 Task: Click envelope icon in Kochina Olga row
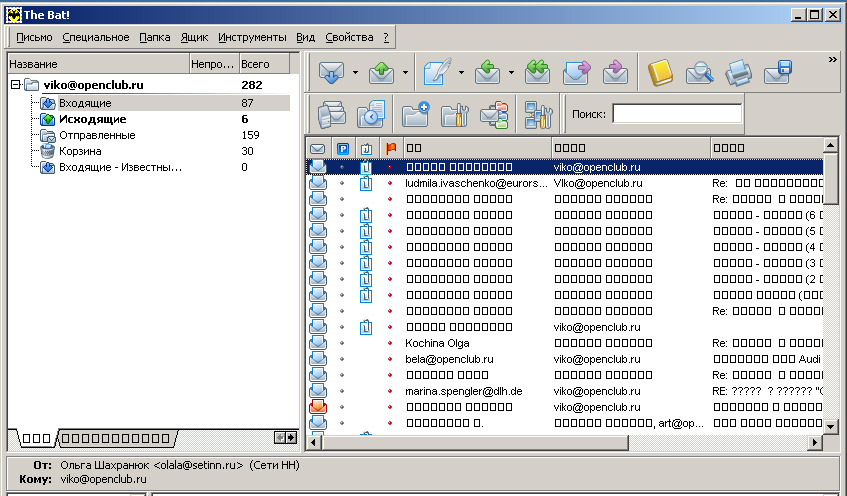[318, 342]
